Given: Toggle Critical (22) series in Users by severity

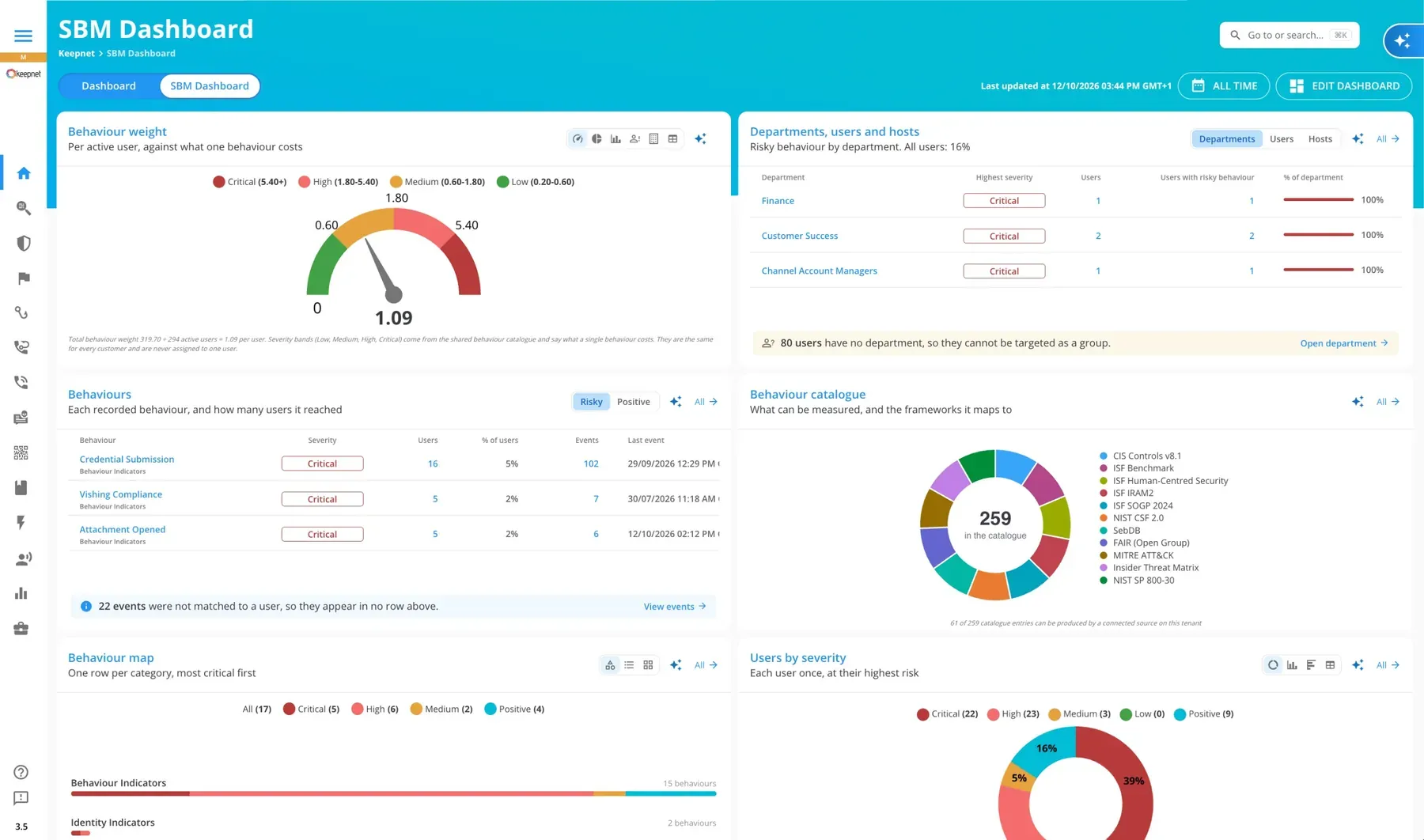Looking at the screenshot, I should (947, 713).
